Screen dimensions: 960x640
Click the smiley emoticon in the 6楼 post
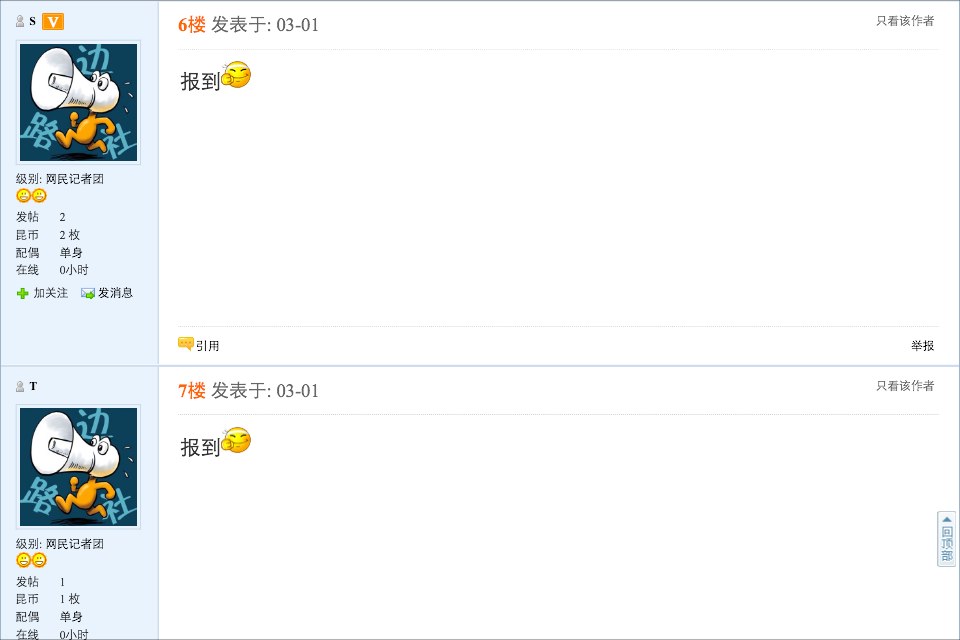(x=237, y=75)
